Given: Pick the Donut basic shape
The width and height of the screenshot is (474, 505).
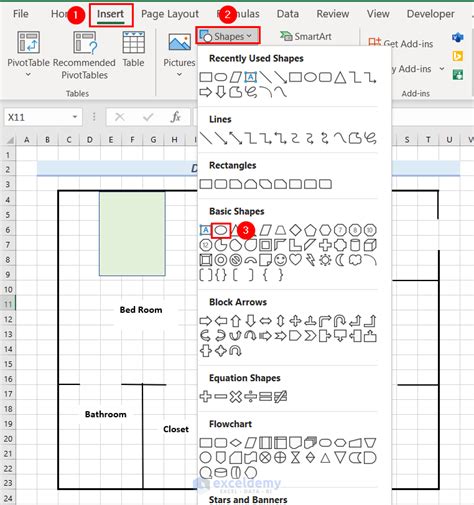Looking at the screenshot, I should [221, 260].
